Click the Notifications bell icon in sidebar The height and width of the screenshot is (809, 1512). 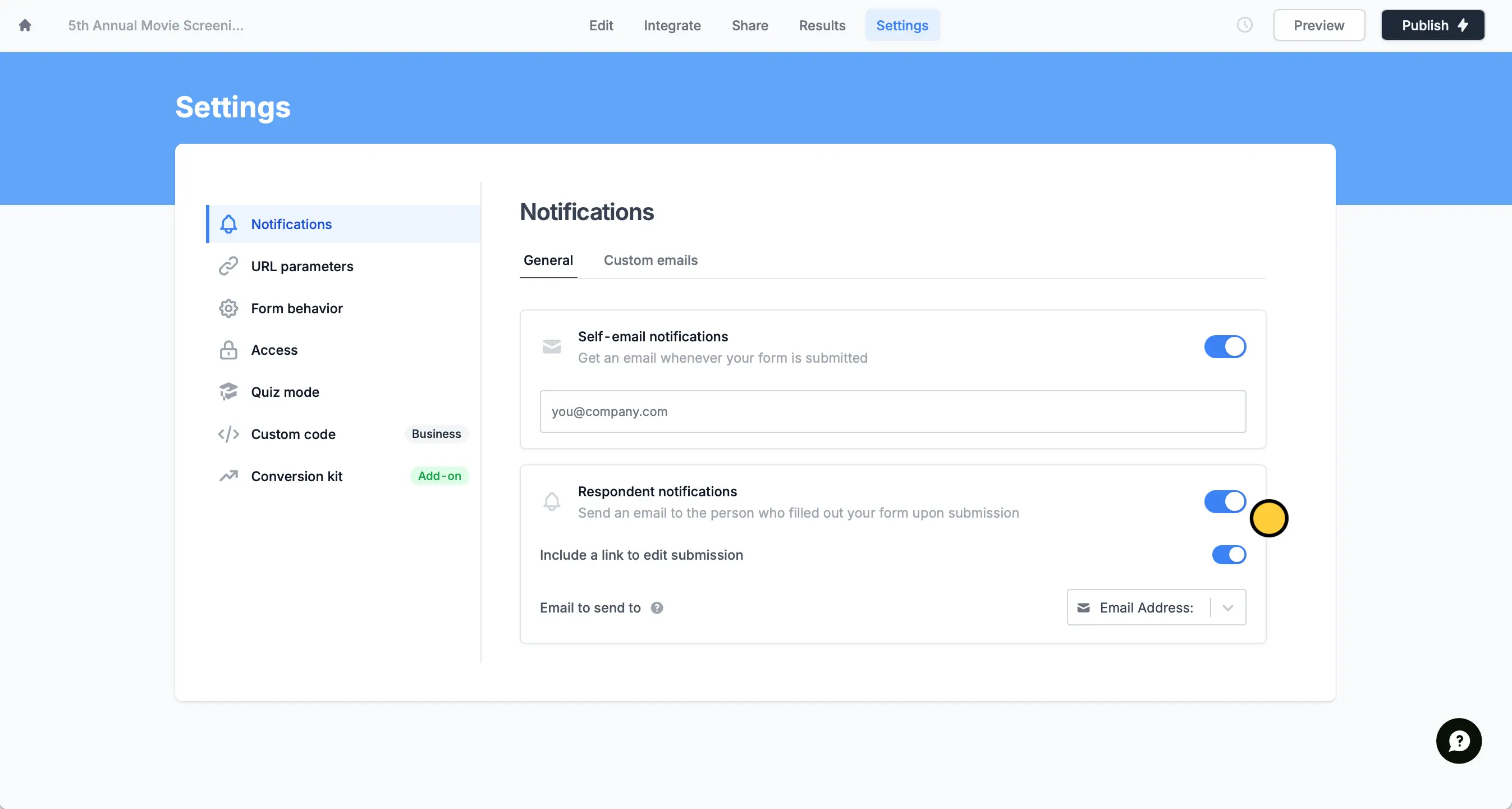228,224
